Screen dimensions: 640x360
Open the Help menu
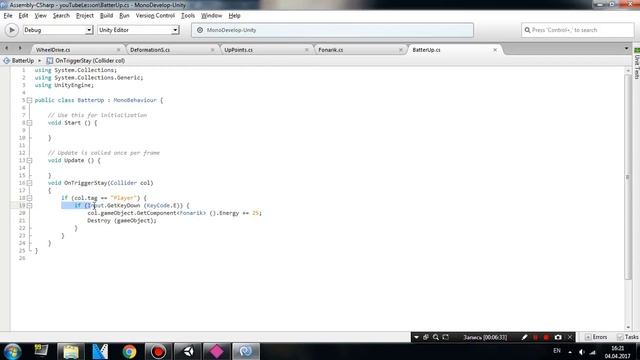click(234, 16)
